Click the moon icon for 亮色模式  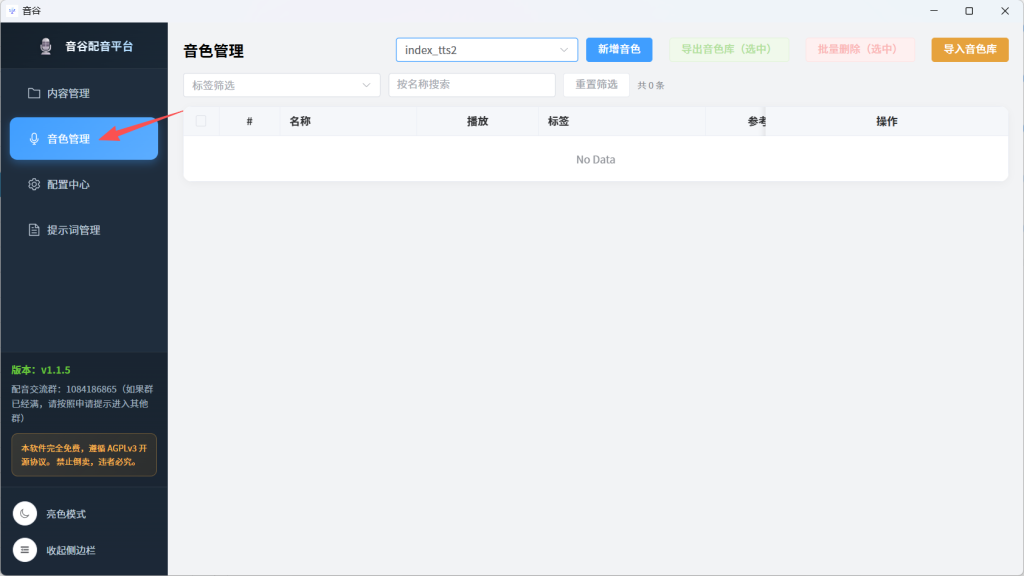point(25,514)
